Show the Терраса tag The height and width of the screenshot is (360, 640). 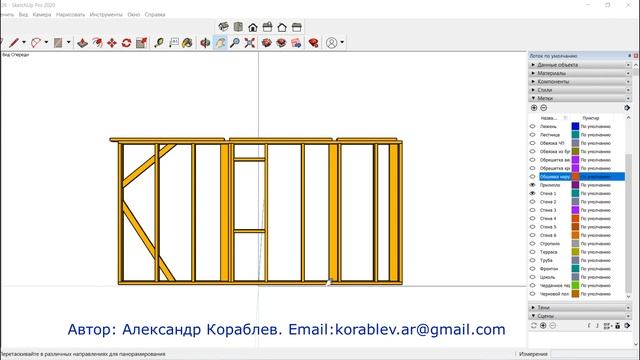[x=533, y=252]
